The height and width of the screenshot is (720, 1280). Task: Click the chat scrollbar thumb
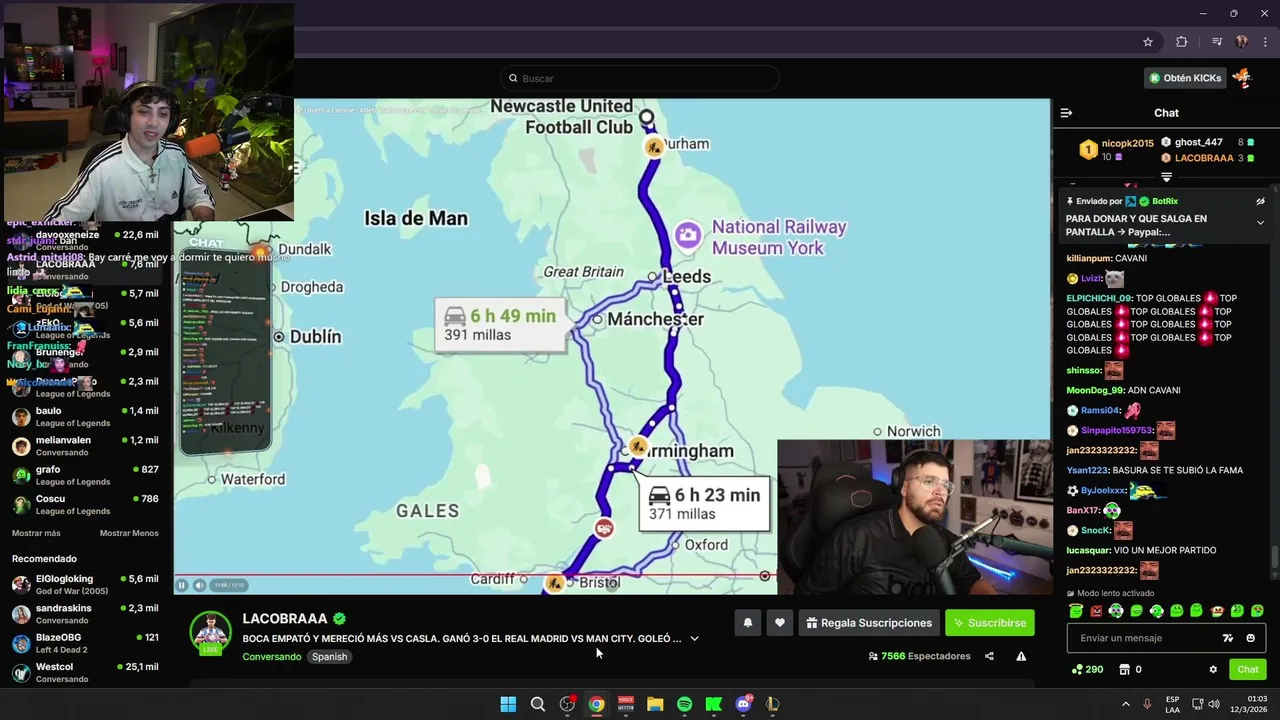[x=1274, y=558]
